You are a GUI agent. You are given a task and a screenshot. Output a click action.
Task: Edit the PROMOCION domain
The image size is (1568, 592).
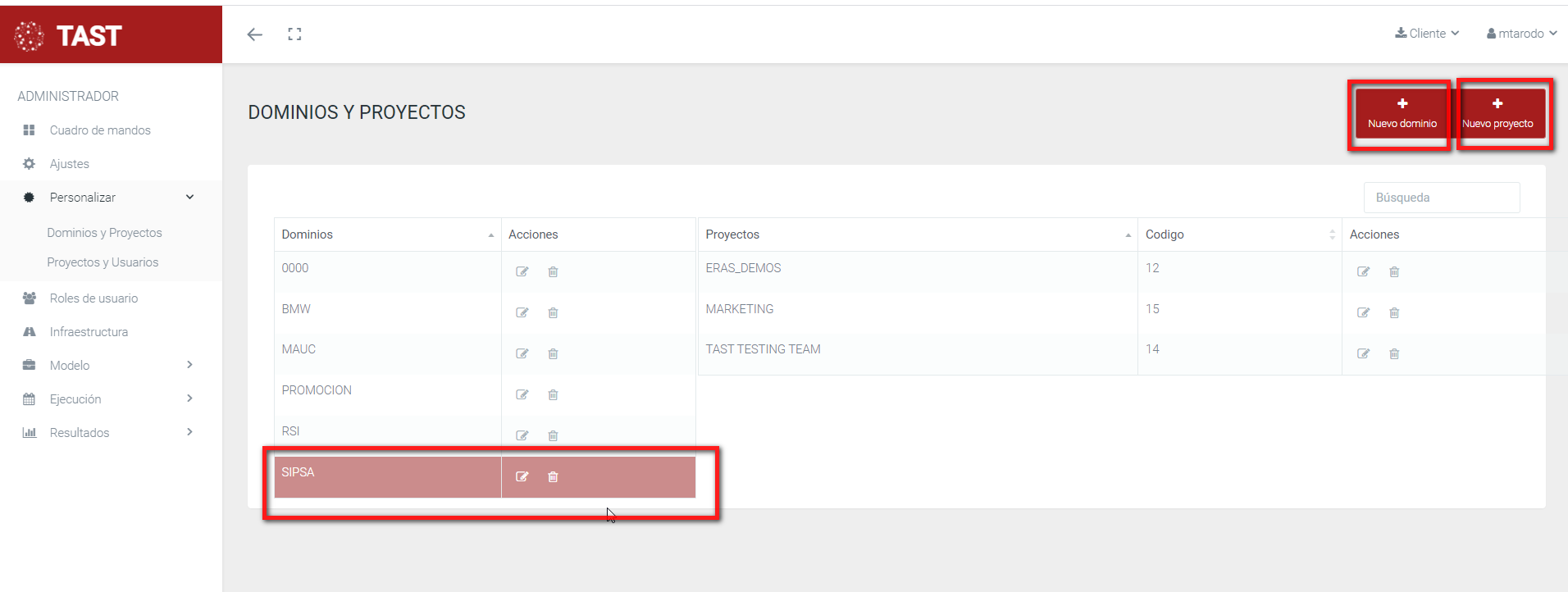522,394
